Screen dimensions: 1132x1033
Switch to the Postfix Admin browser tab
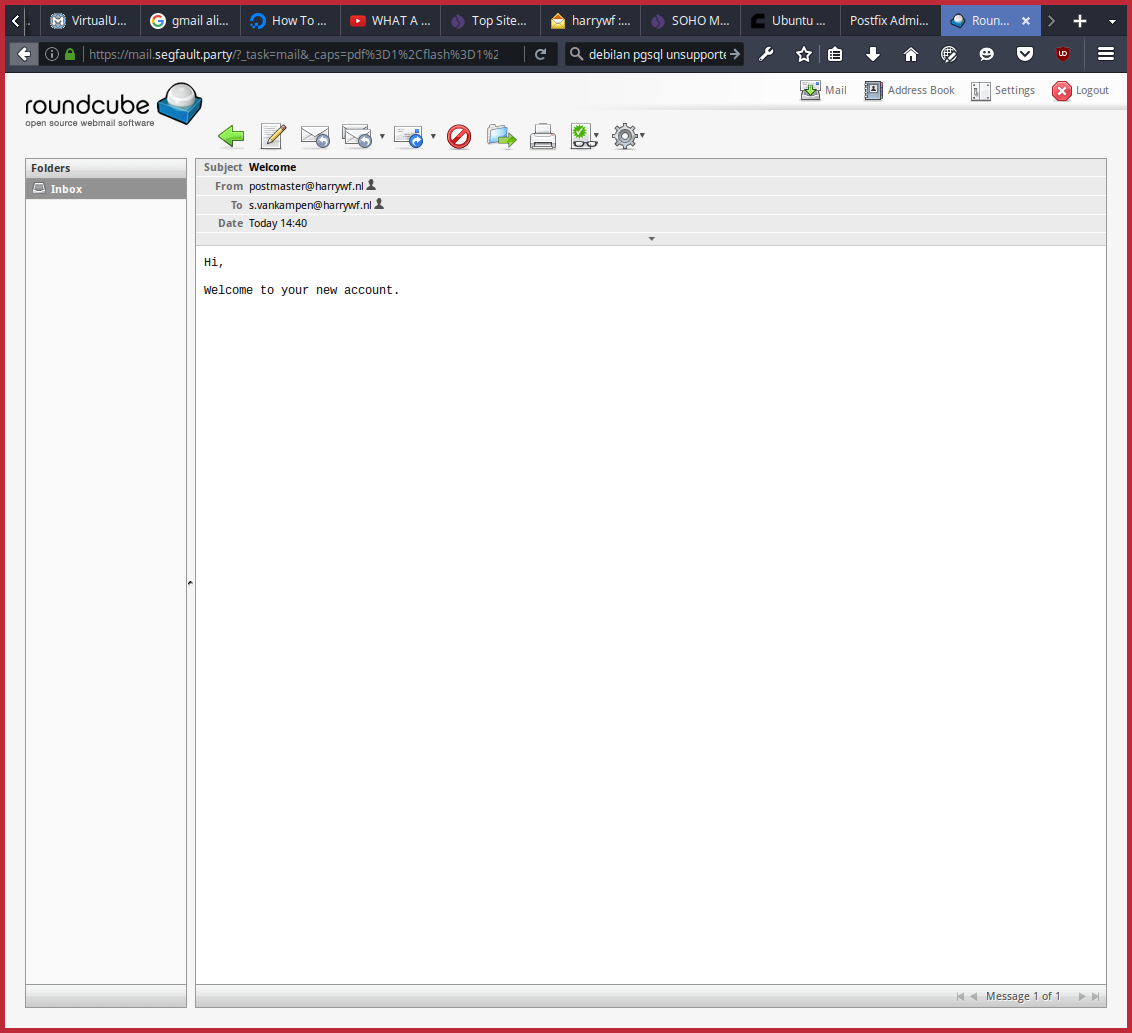888,20
